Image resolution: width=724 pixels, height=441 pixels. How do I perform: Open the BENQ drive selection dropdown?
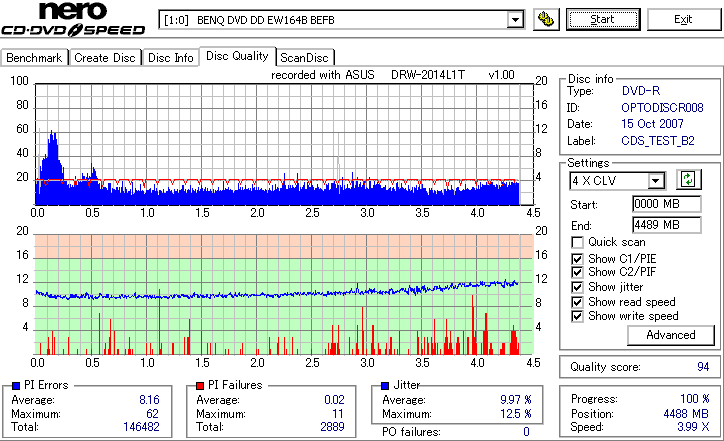click(x=515, y=20)
